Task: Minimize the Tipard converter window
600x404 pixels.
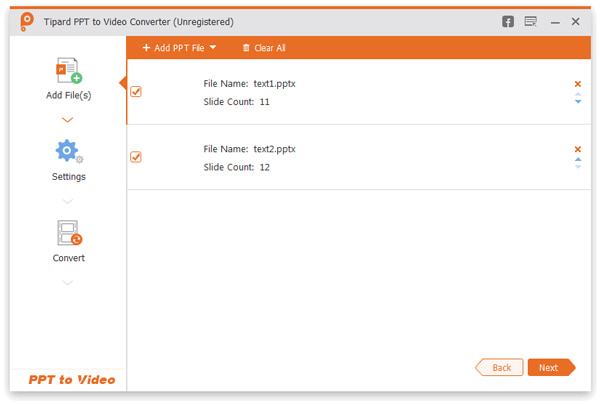Action: tap(555, 23)
